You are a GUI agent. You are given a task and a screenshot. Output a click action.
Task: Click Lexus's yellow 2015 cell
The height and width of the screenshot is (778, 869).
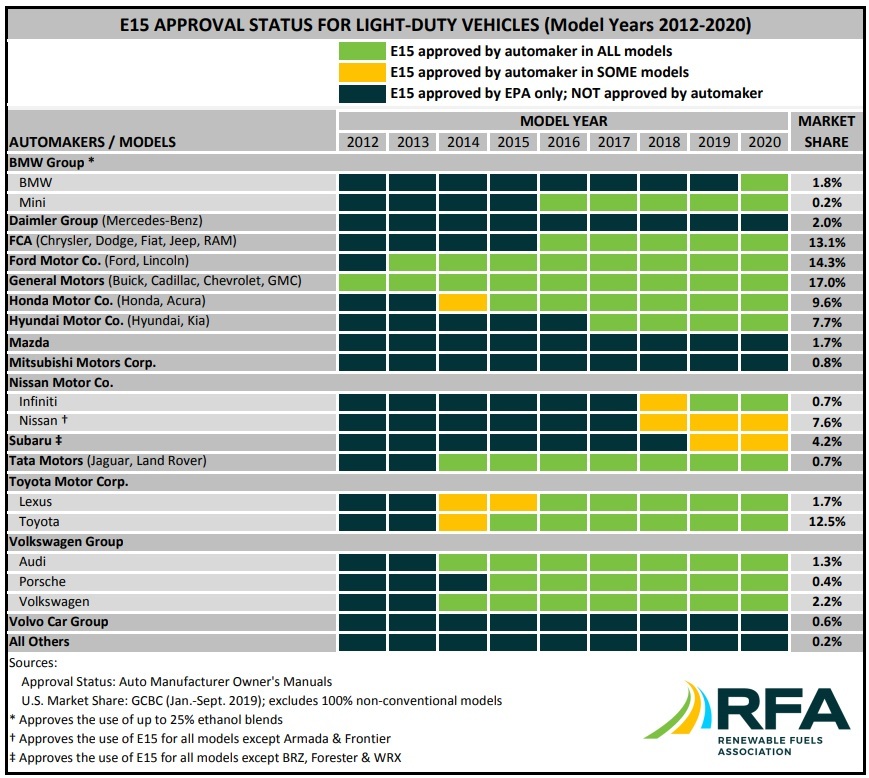pyautogui.click(x=513, y=501)
